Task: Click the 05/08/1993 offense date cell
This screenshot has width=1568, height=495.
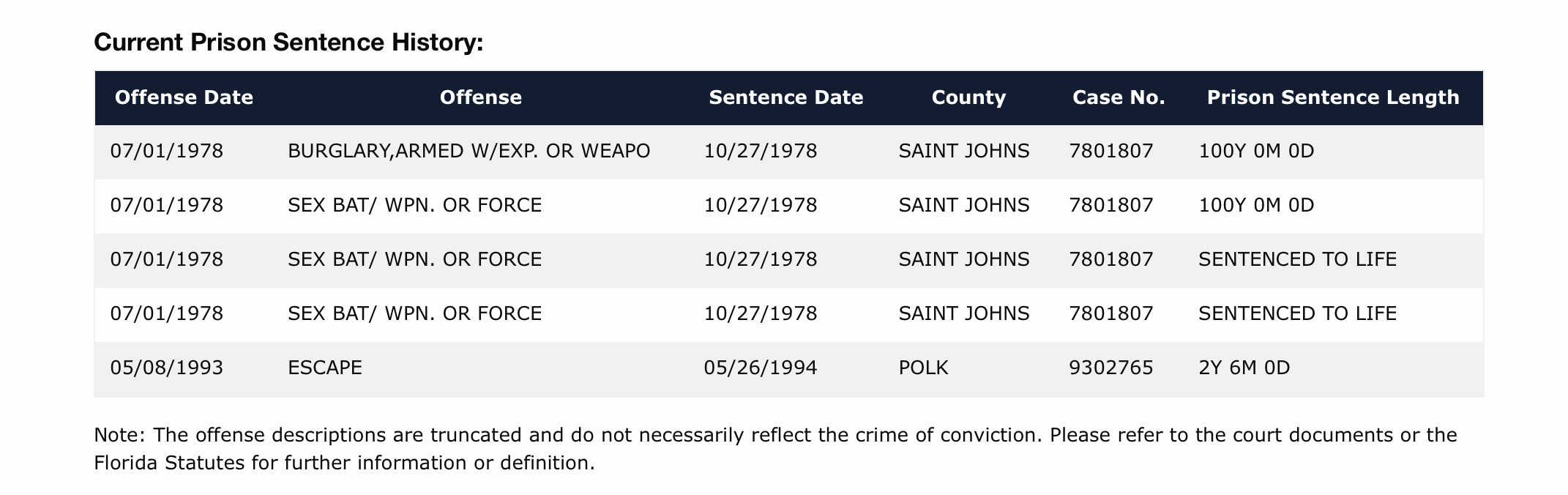Action: point(167,368)
